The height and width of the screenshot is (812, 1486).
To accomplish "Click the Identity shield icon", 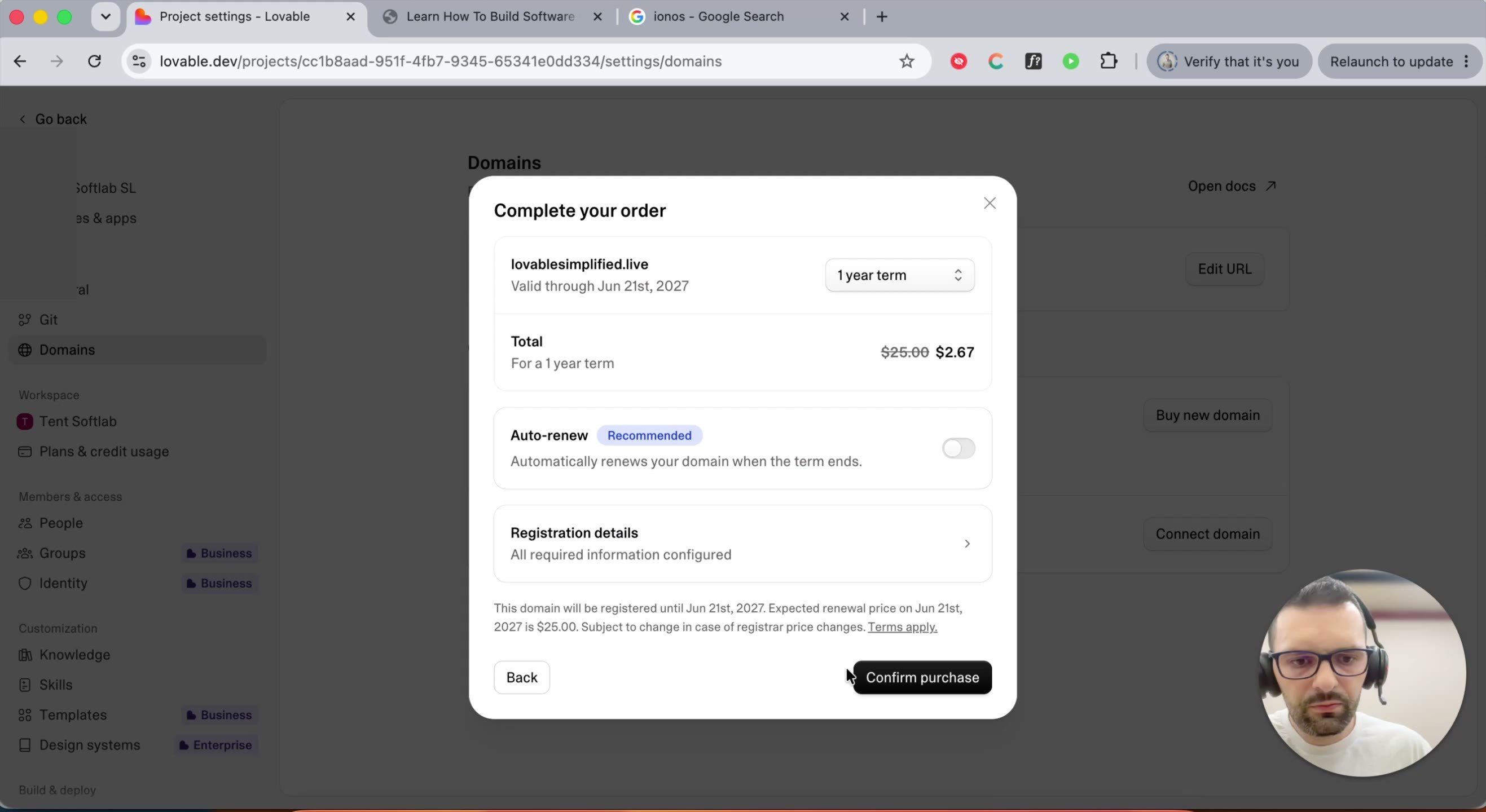I will point(25,583).
